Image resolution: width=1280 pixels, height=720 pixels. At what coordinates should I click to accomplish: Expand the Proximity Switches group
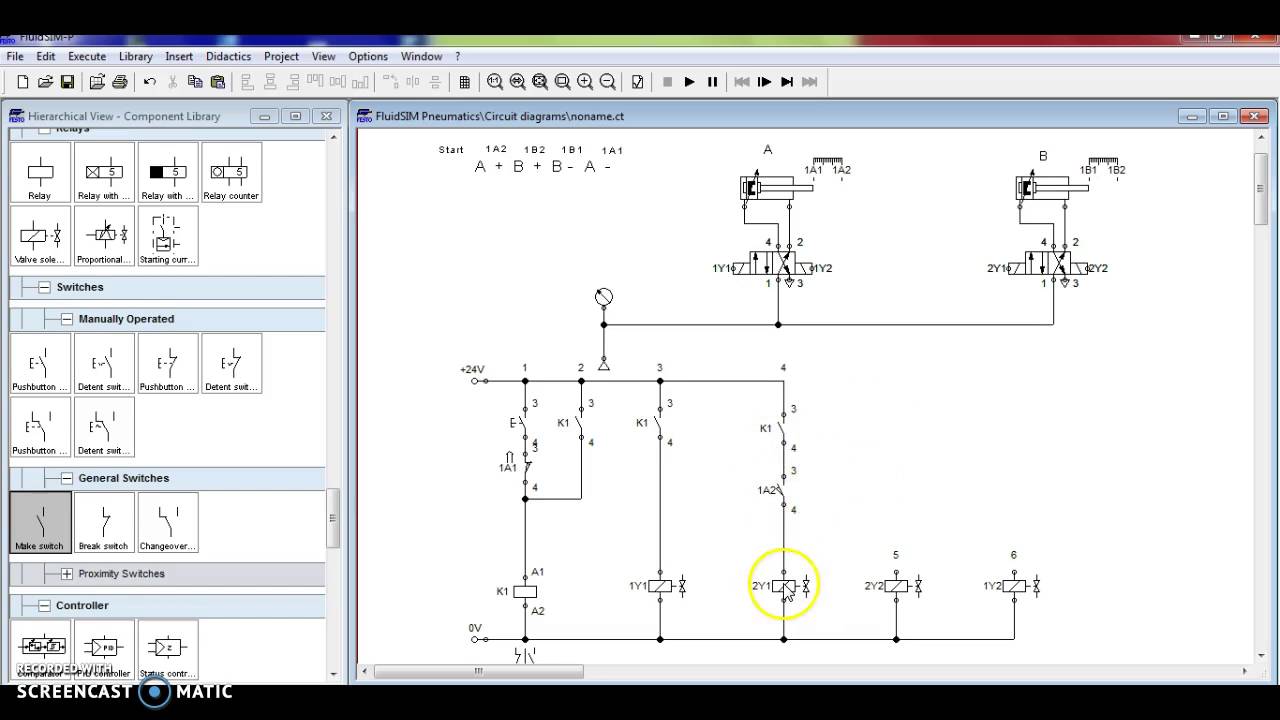[x=67, y=574]
